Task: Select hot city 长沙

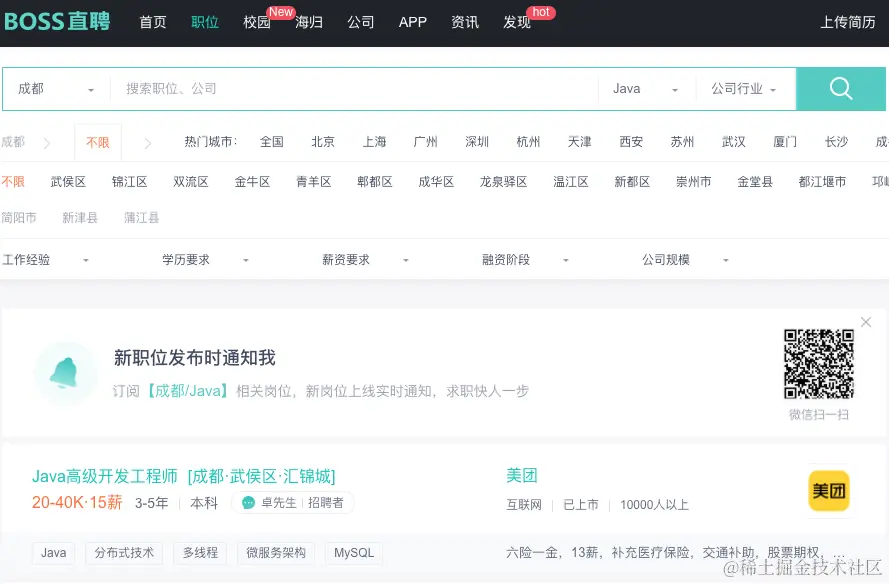Action: (x=836, y=142)
